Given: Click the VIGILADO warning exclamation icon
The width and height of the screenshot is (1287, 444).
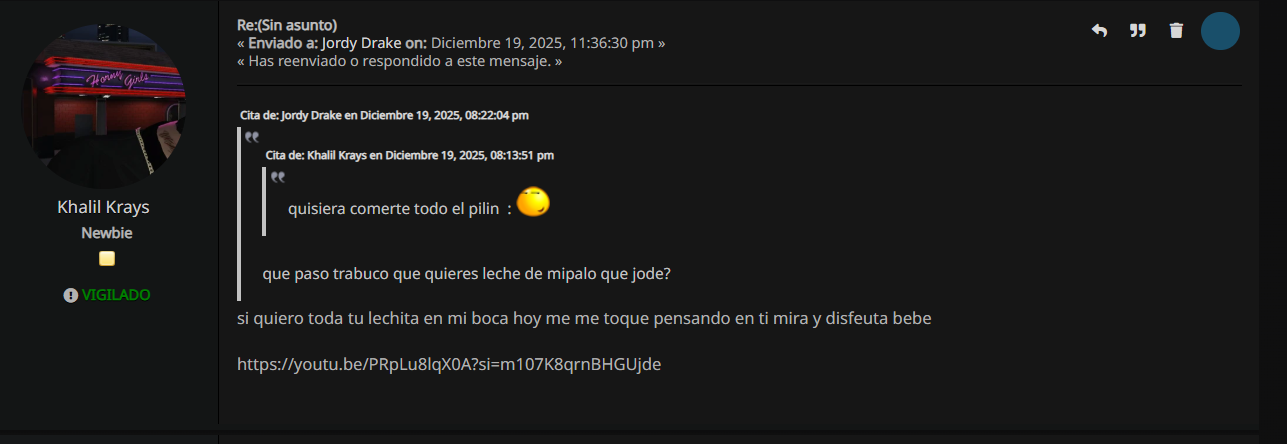Looking at the screenshot, I should 71,295.
